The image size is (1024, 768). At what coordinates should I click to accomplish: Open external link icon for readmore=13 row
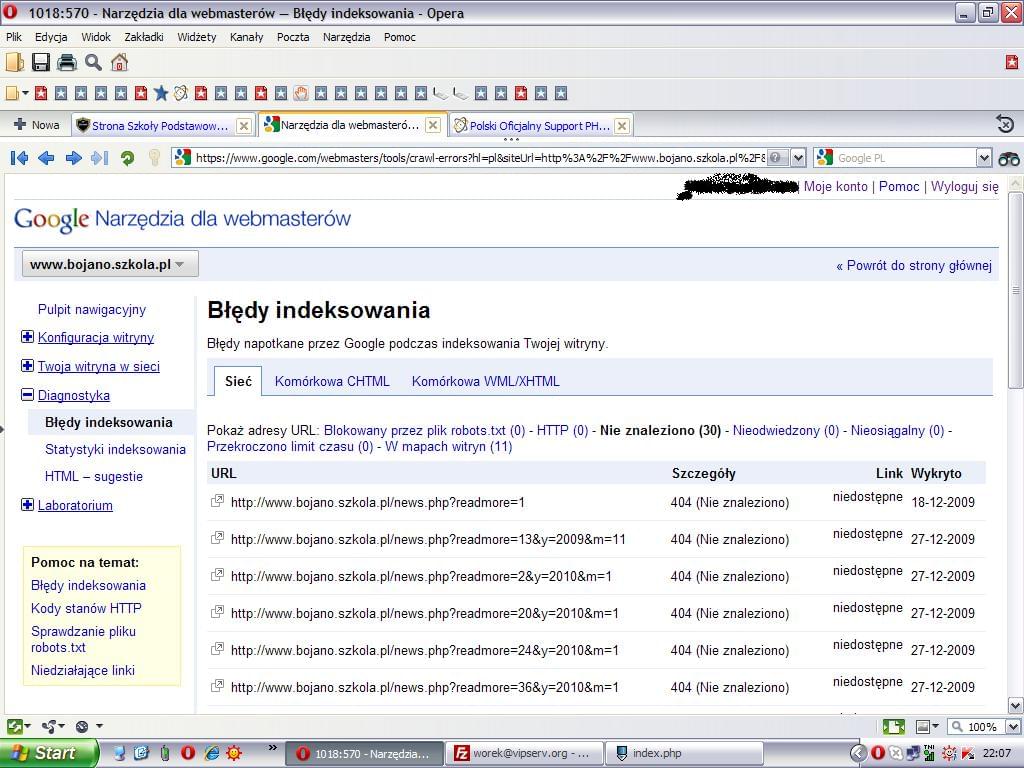pyautogui.click(x=217, y=538)
